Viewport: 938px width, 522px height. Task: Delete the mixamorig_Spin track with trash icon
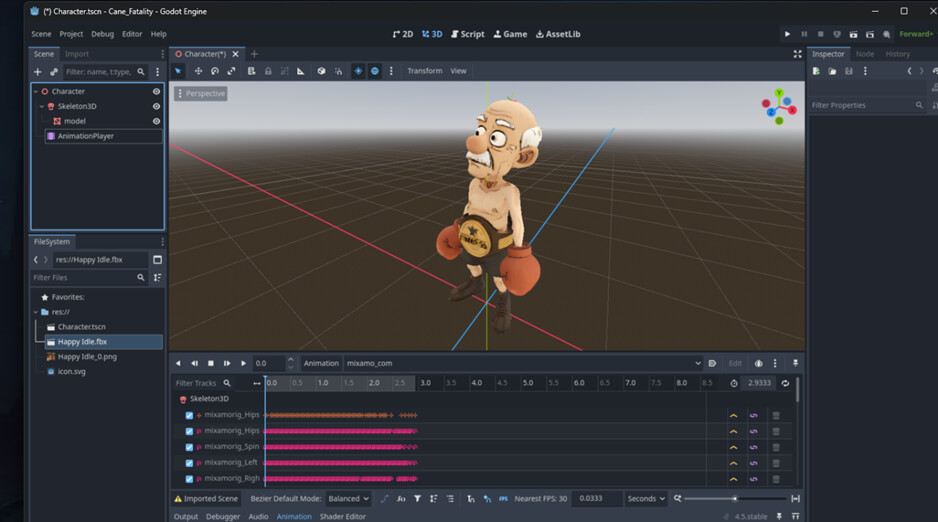point(775,447)
